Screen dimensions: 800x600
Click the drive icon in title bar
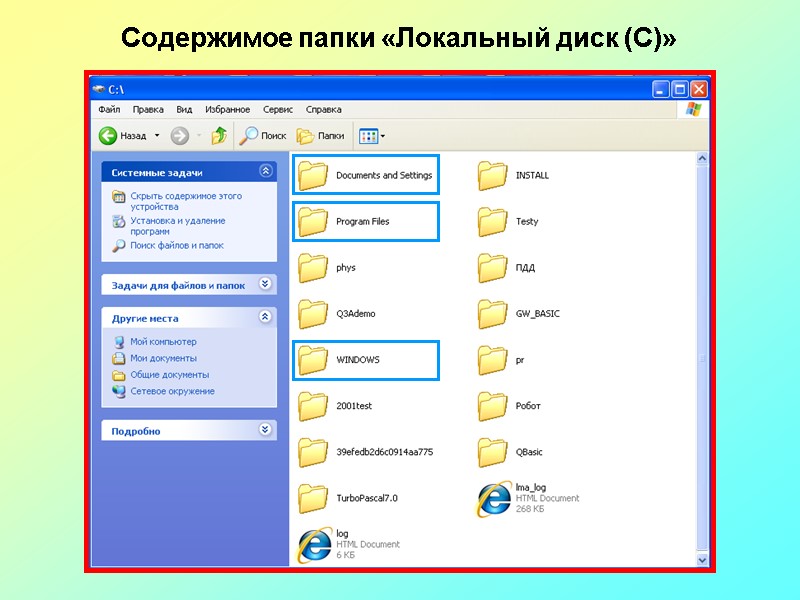point(99,89)
